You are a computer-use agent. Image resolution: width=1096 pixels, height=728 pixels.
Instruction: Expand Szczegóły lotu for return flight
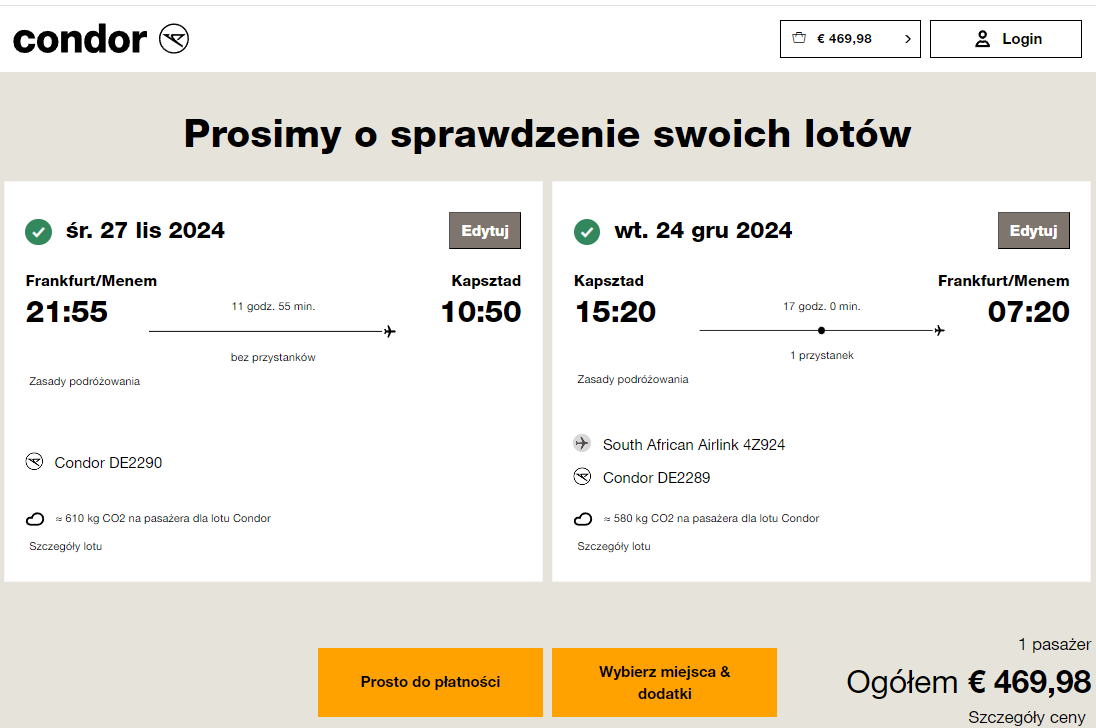click(x=614, y=546)
